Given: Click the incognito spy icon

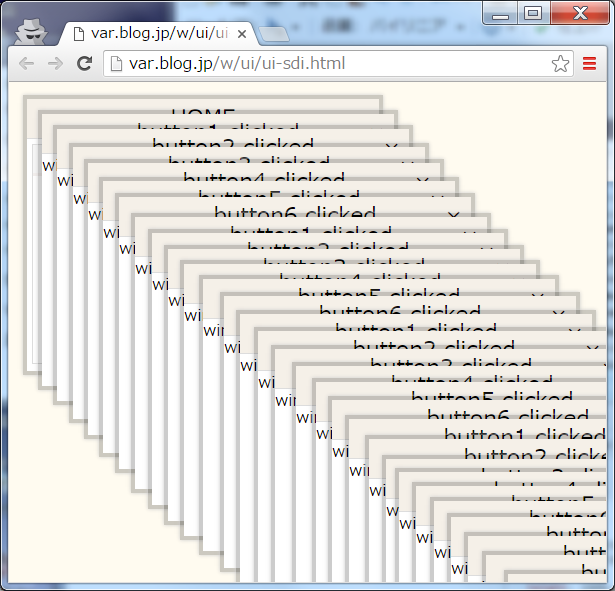Looking at the screenshot, I should coord(31,31).
